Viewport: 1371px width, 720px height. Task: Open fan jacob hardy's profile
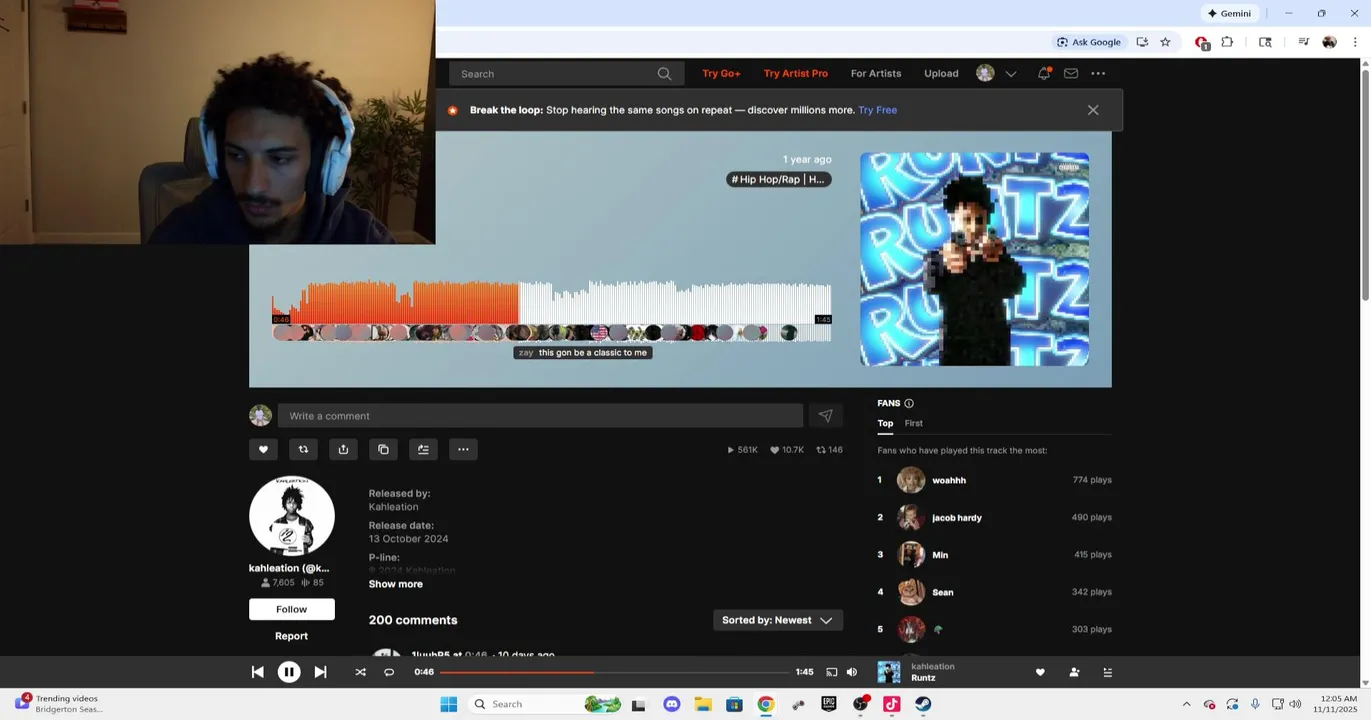point(956,518)
